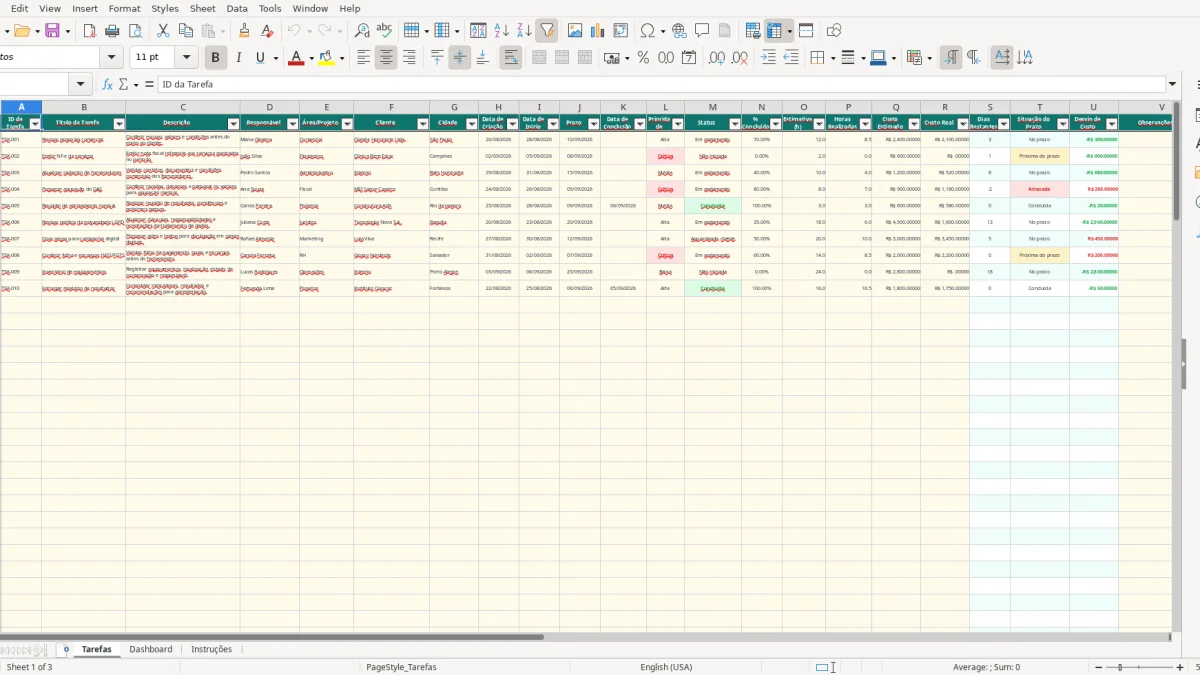Expand the formula bar

pyautogui.click(x=1172, y=85)
